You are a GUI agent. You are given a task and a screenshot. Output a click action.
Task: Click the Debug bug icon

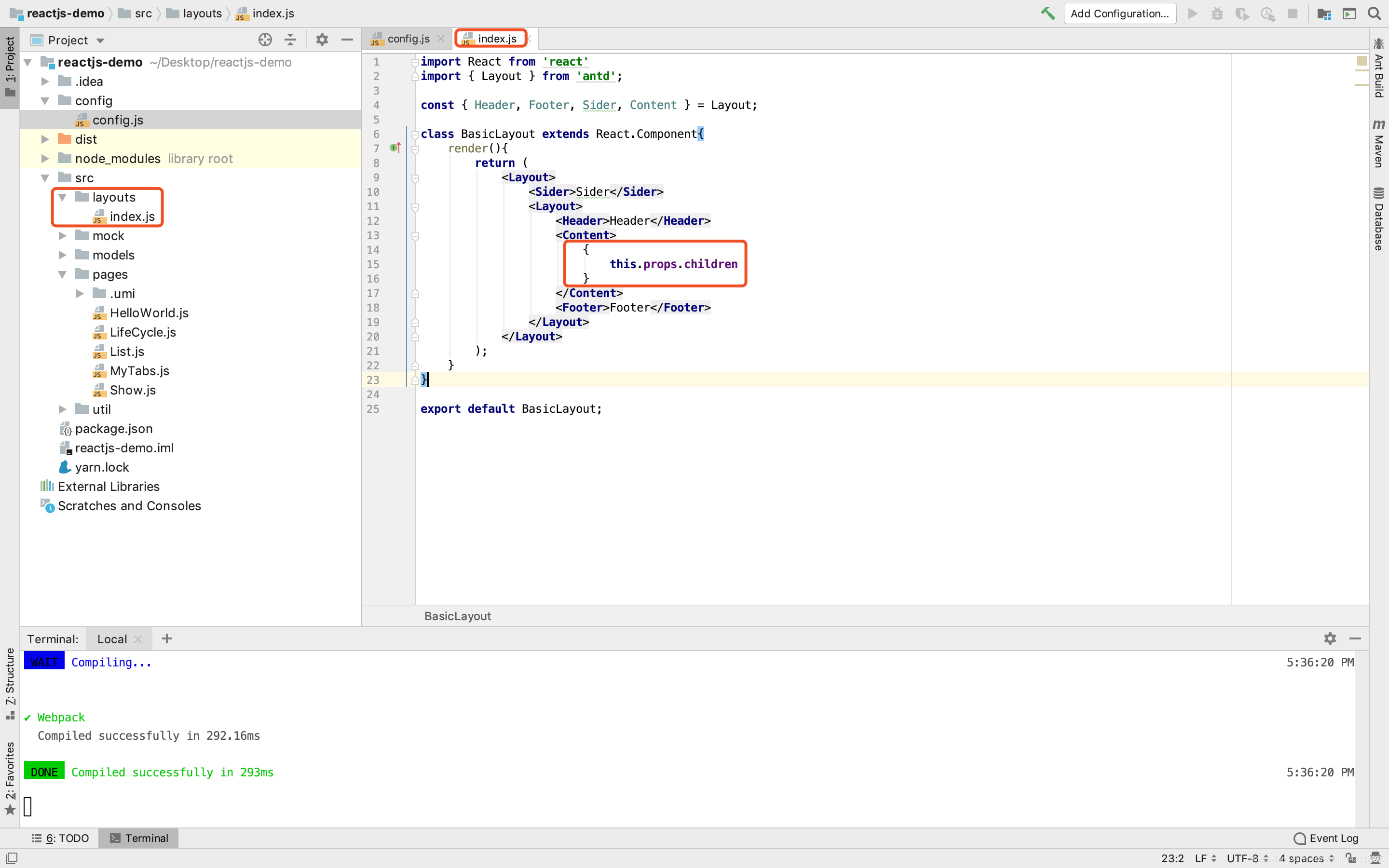tap(1217, 13)
